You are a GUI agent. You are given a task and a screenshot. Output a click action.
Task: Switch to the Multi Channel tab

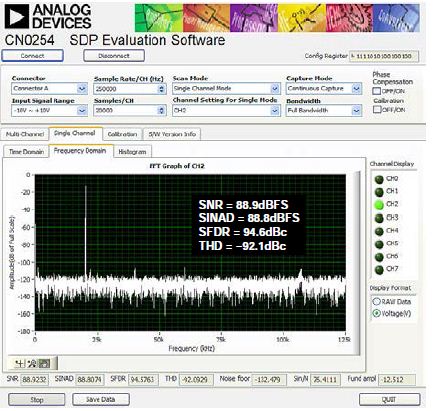point(25,134)
